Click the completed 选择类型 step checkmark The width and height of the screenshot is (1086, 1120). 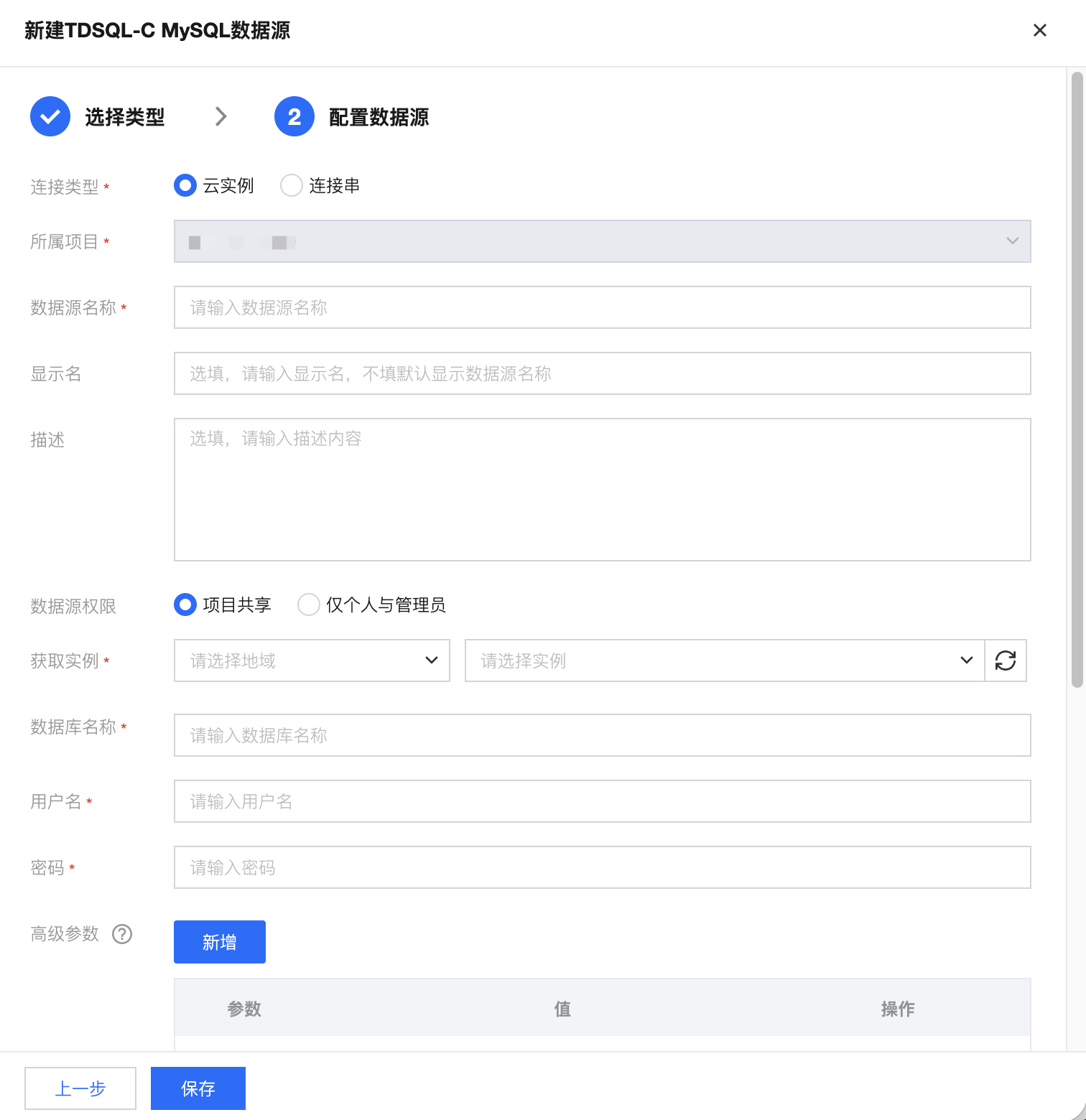(x=50, y=116)
